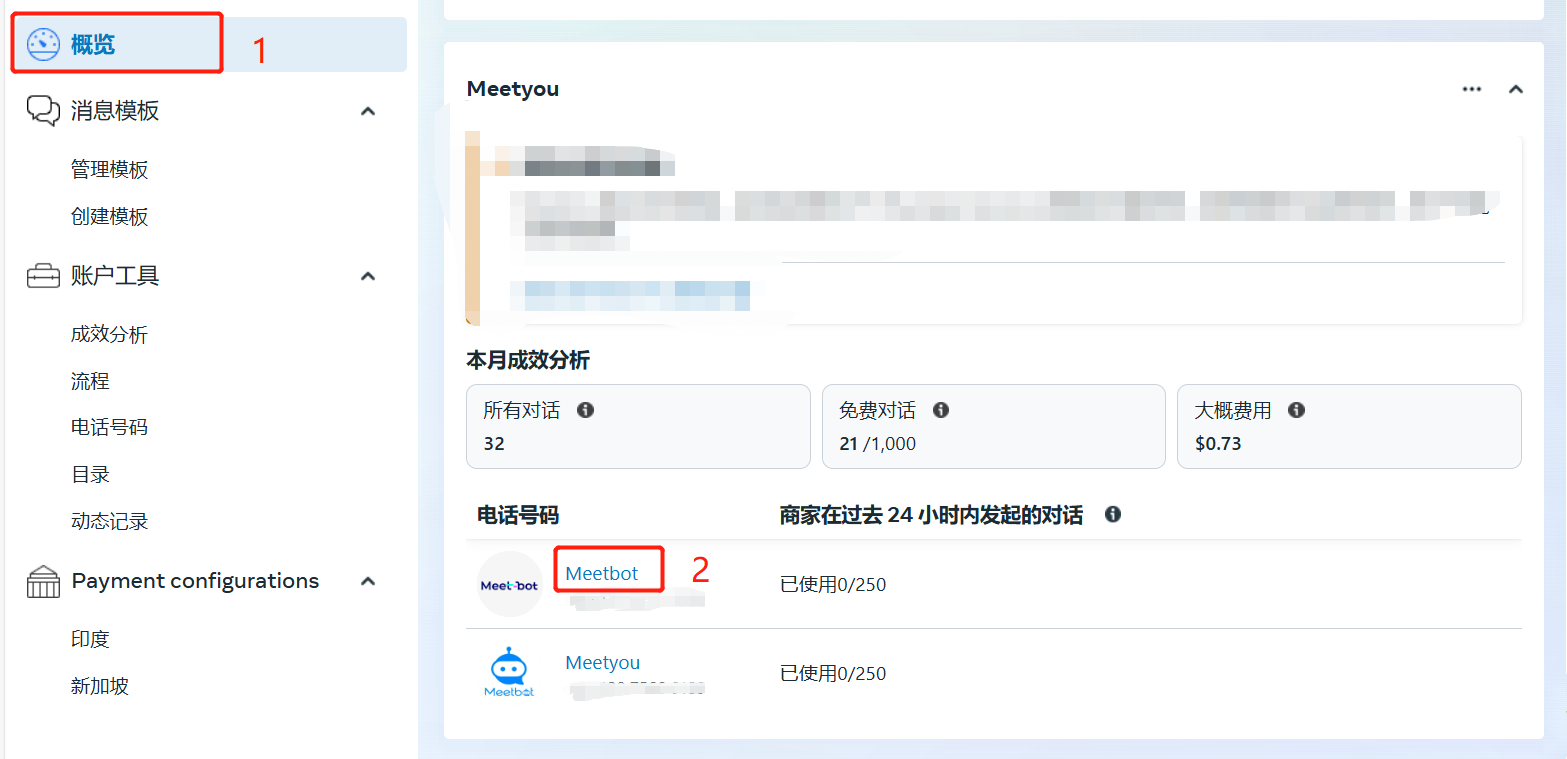Click 已使用0/250 in the Meetbot row
This screenshot has height=759, width=1567.
pos(833,584)
